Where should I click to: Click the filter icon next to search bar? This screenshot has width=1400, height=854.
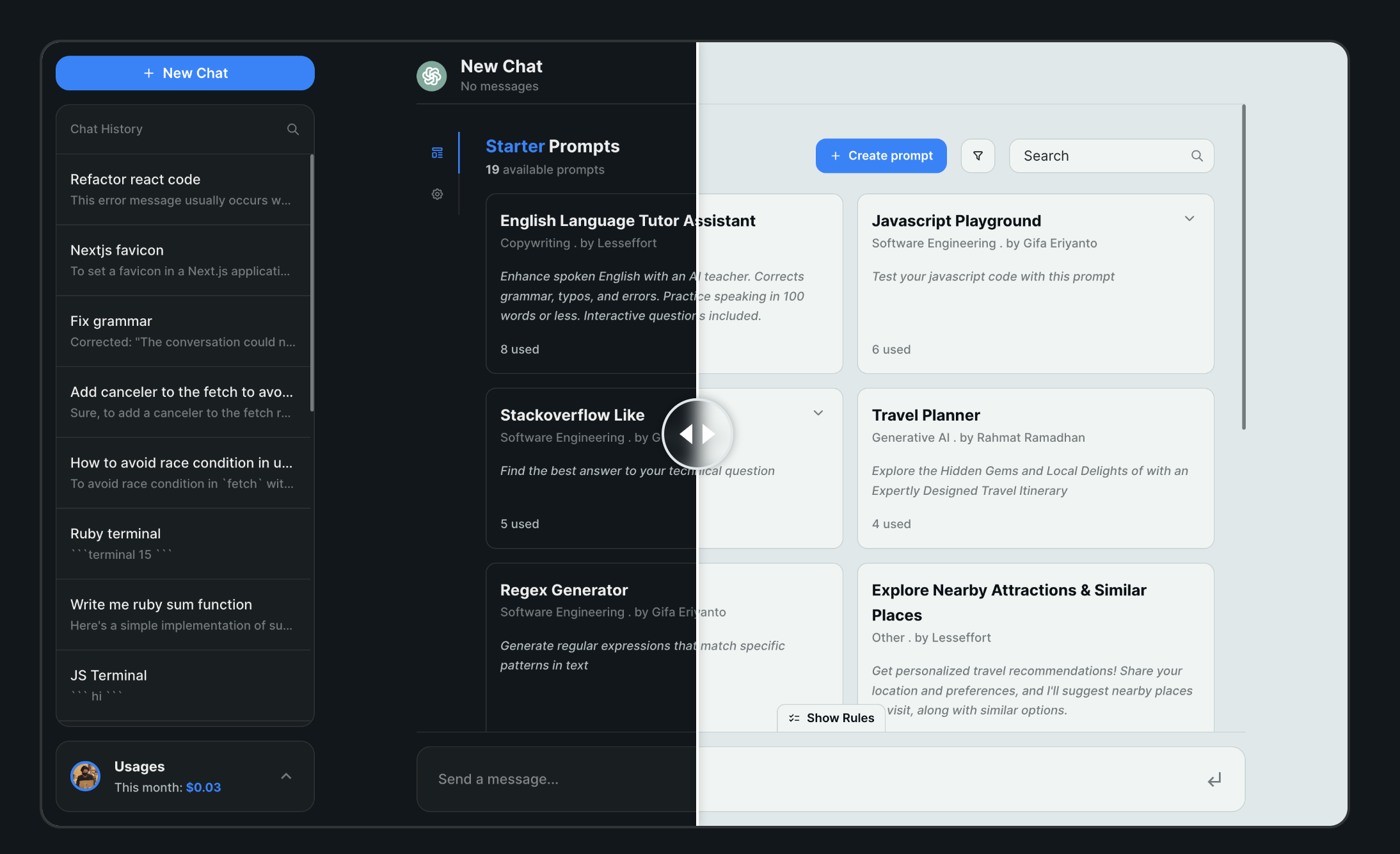[x=978, y=155]
